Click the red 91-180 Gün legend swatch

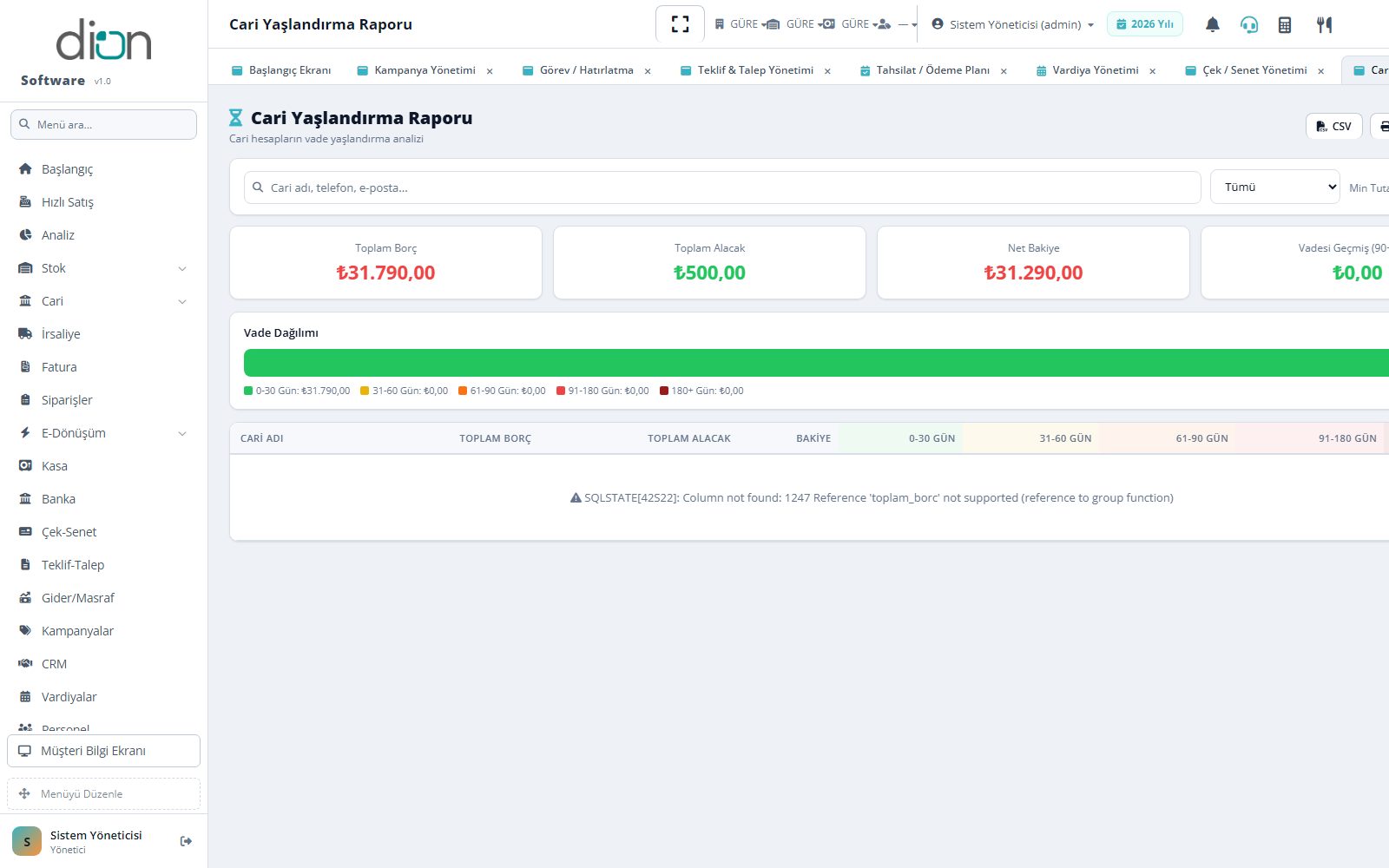pos(561,391)
